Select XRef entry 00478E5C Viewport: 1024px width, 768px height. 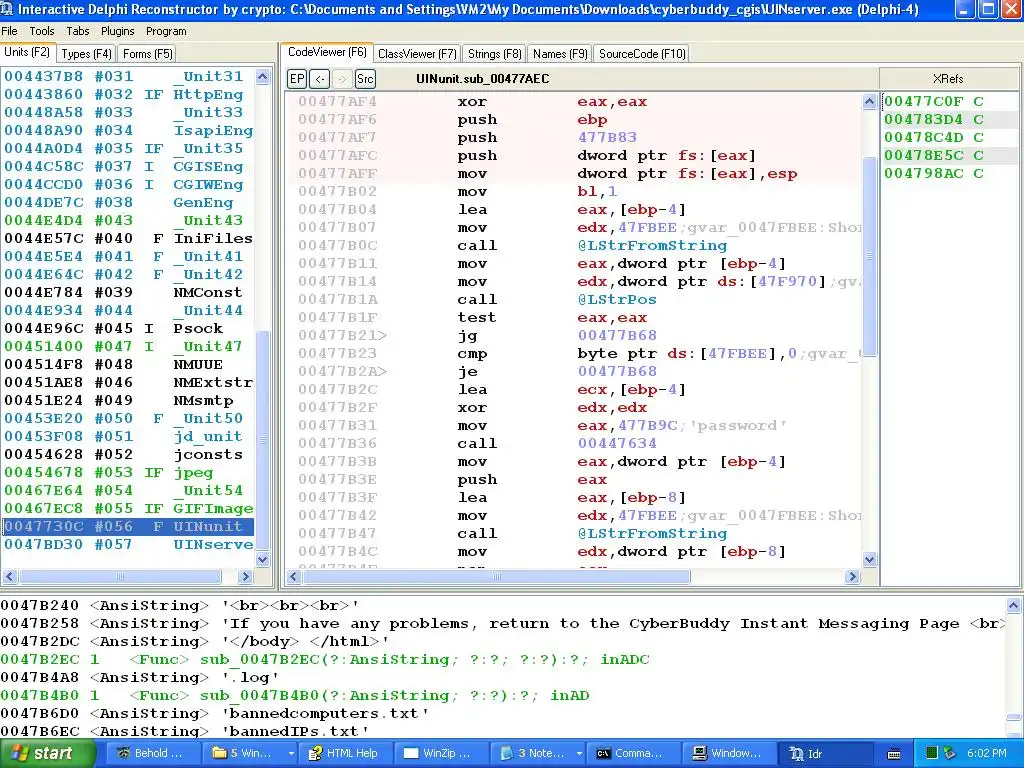click(949, 155)
